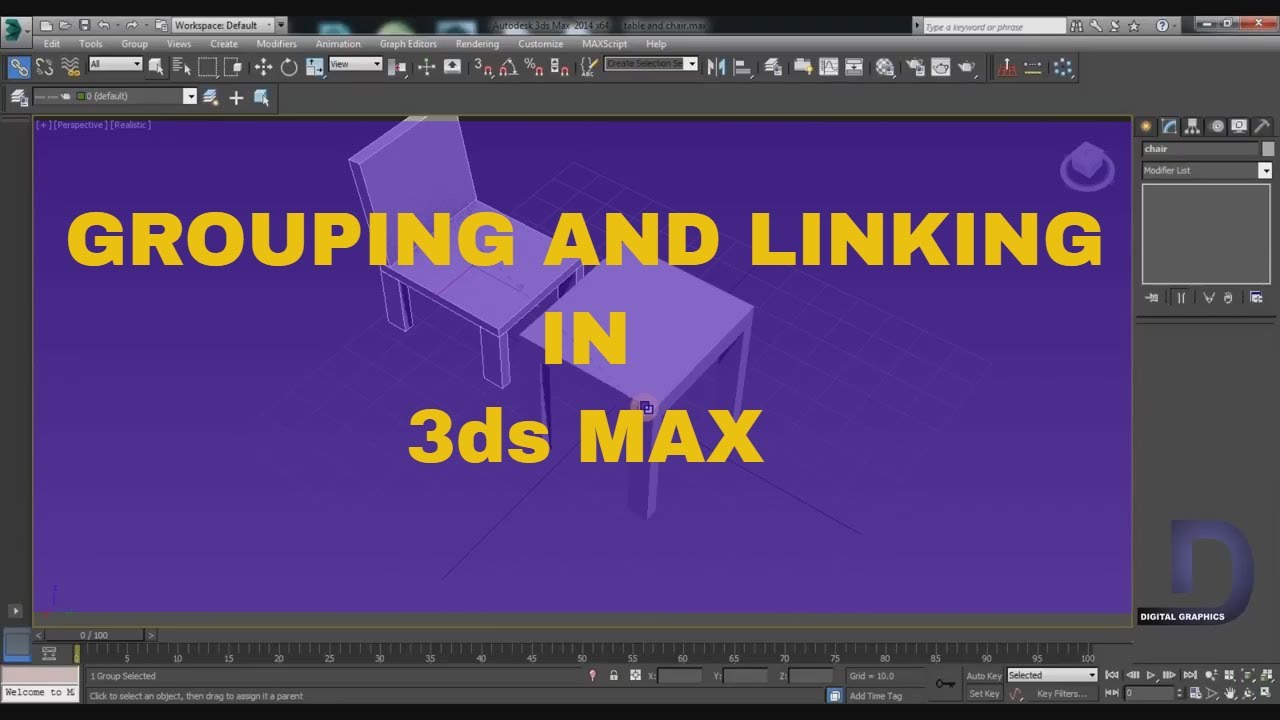Image resolution: width=1280 pixels, height=720 pixels.
Task: Activate the Select and Rotate tool
Action: 289,67
